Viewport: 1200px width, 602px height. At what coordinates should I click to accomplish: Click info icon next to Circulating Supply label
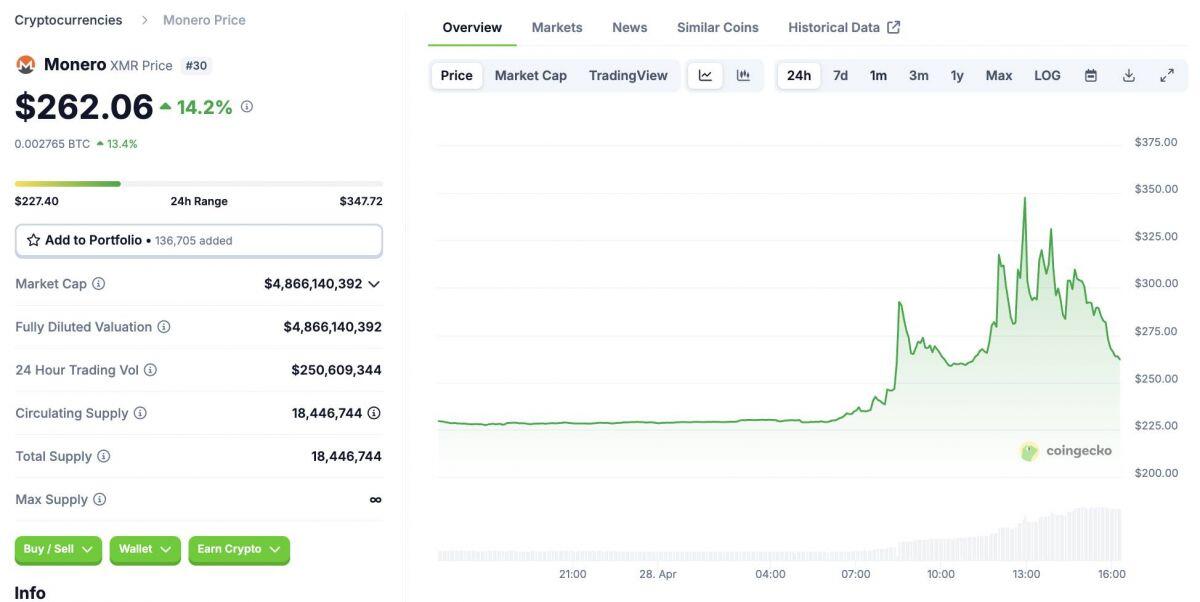click(140, 413)
